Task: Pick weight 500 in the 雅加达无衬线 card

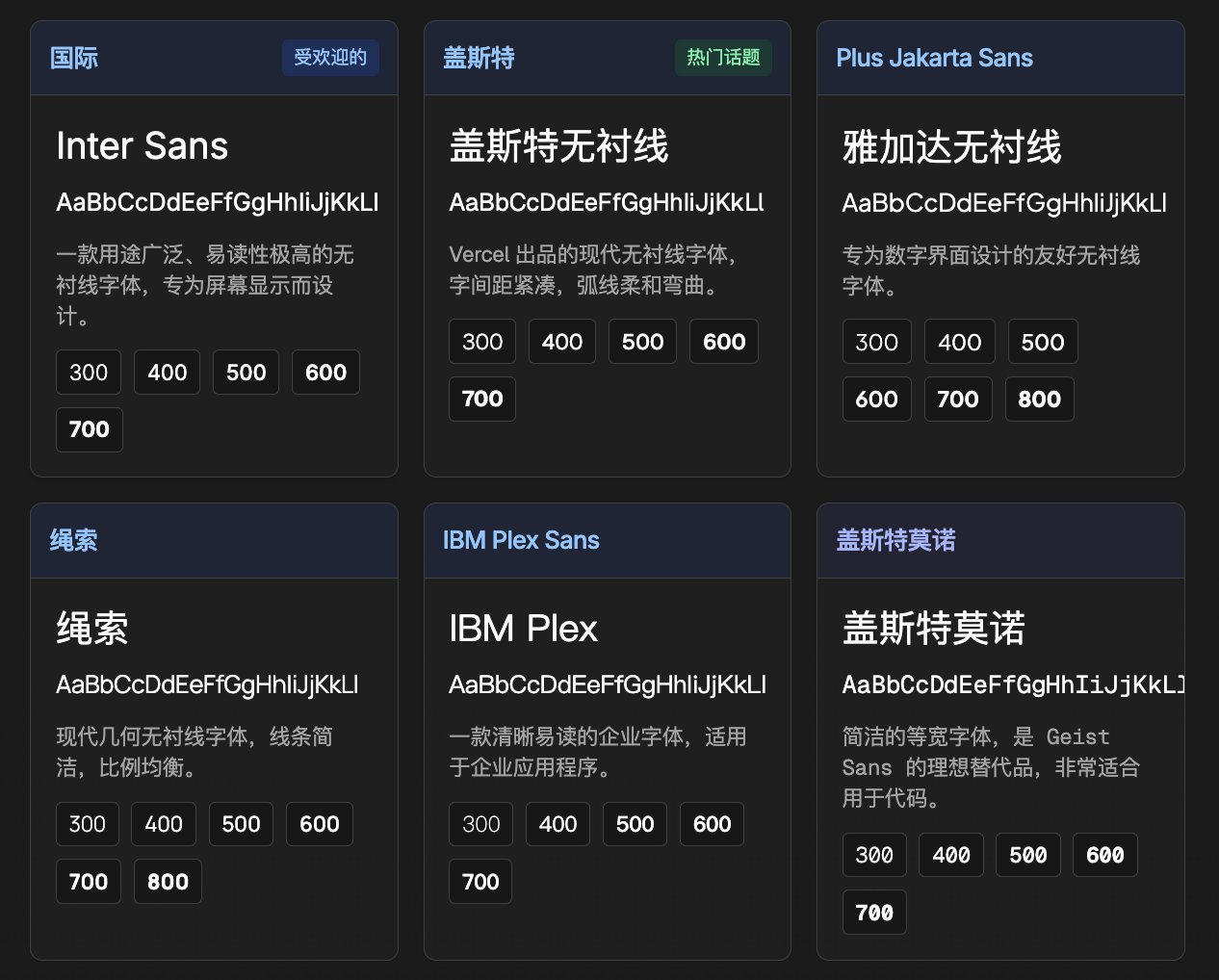Action: (x=1043, y=343)
